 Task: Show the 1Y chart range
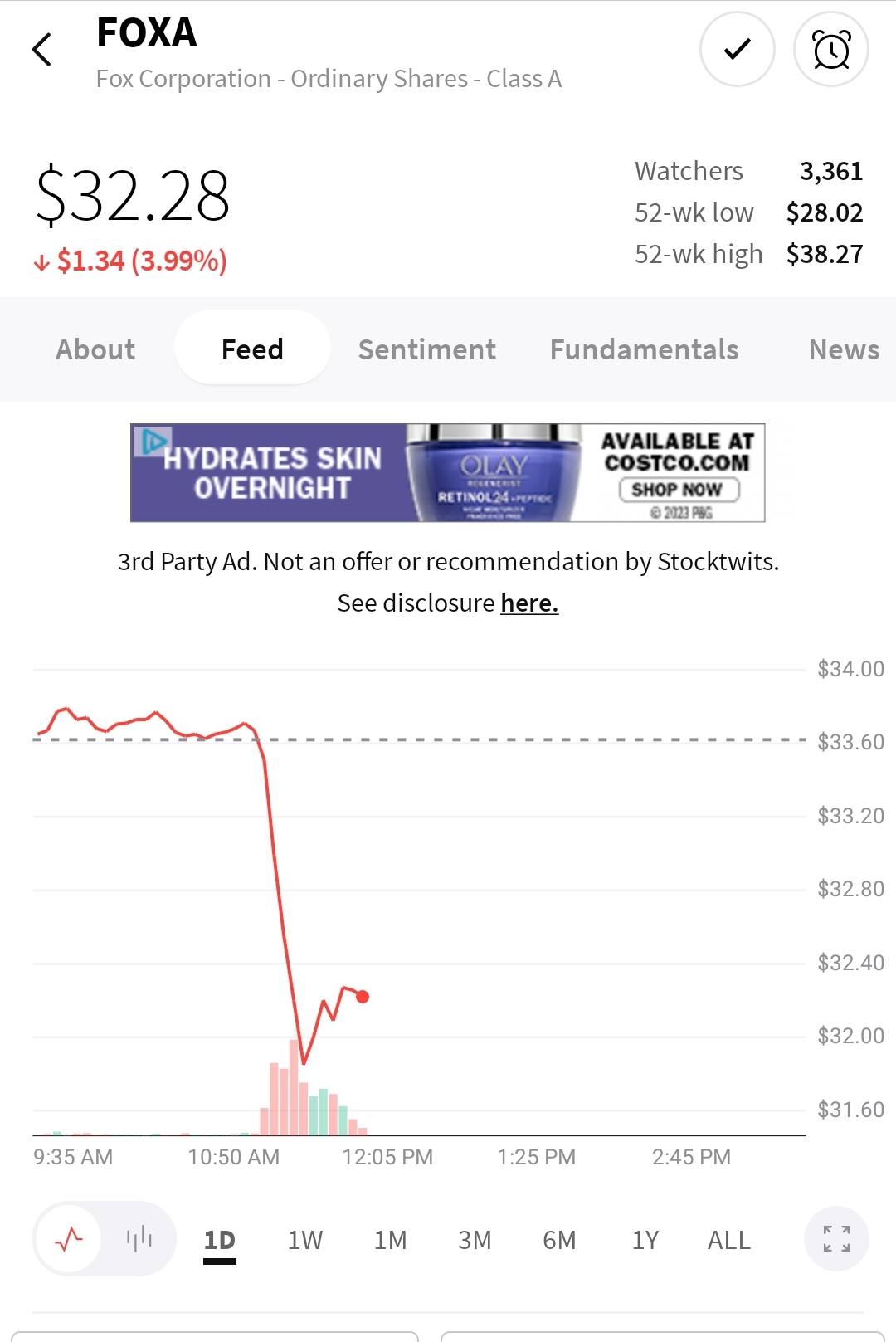(x=645, y=1240)
